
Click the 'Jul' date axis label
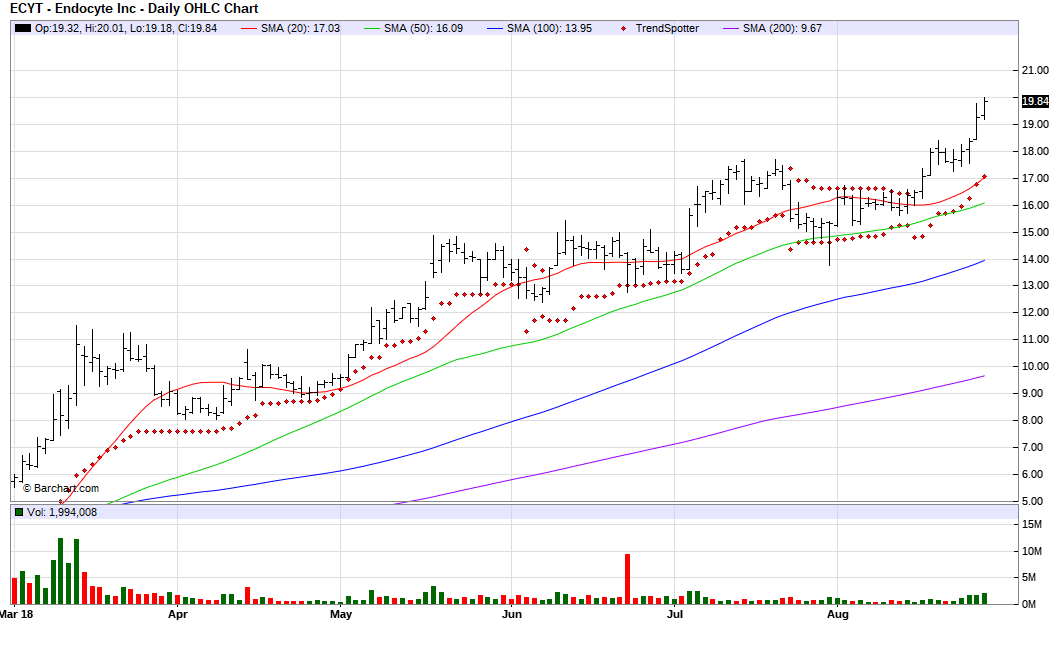pyautogui.click(x=675, y=615)
